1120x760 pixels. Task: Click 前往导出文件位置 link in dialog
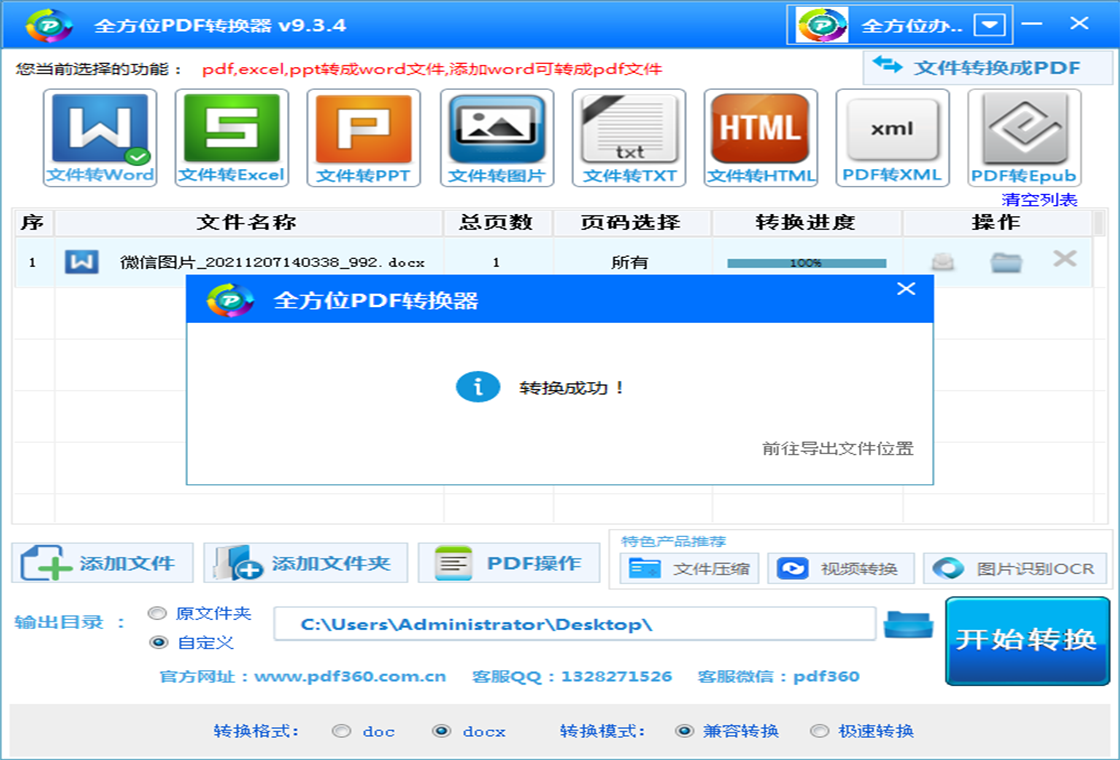tap(838, 449)
